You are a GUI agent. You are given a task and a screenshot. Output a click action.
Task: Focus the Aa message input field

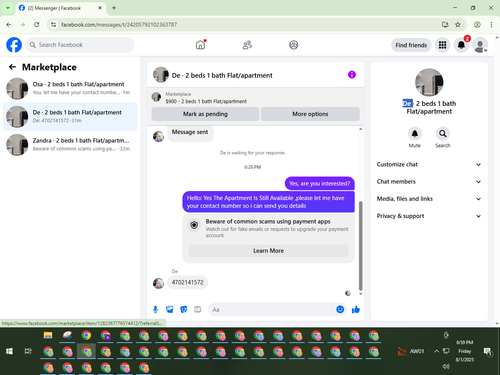tap(272, 310)
